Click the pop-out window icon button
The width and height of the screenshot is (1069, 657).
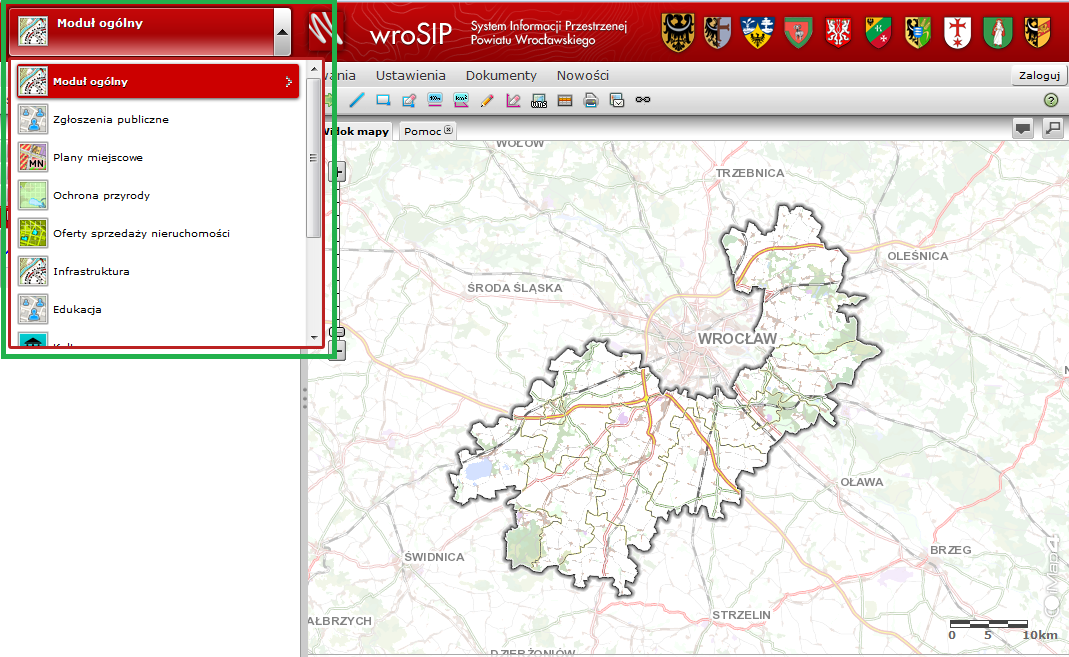pyautogui.click(x=1053, y=128)
